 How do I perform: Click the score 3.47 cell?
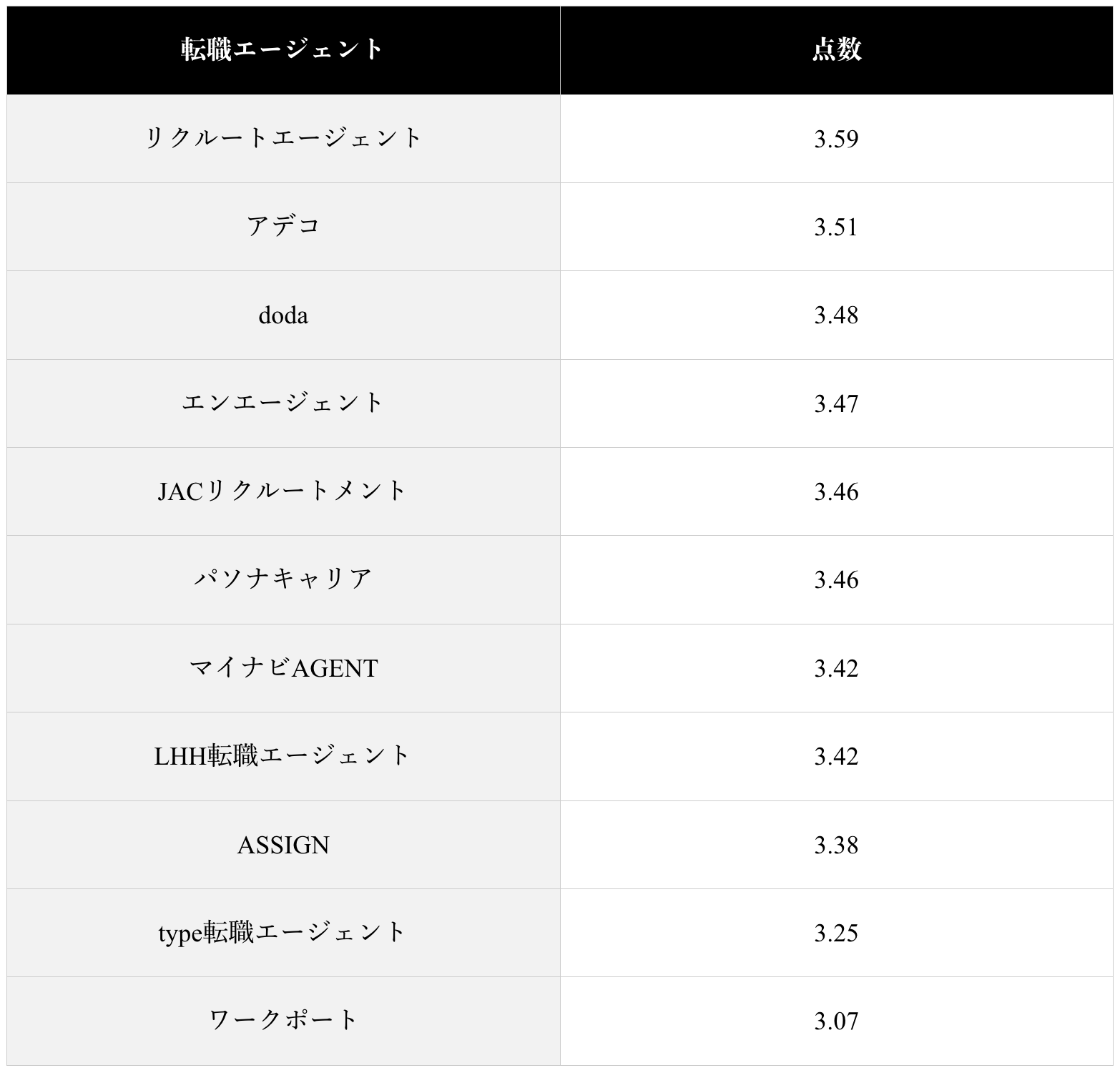point(836,403)
